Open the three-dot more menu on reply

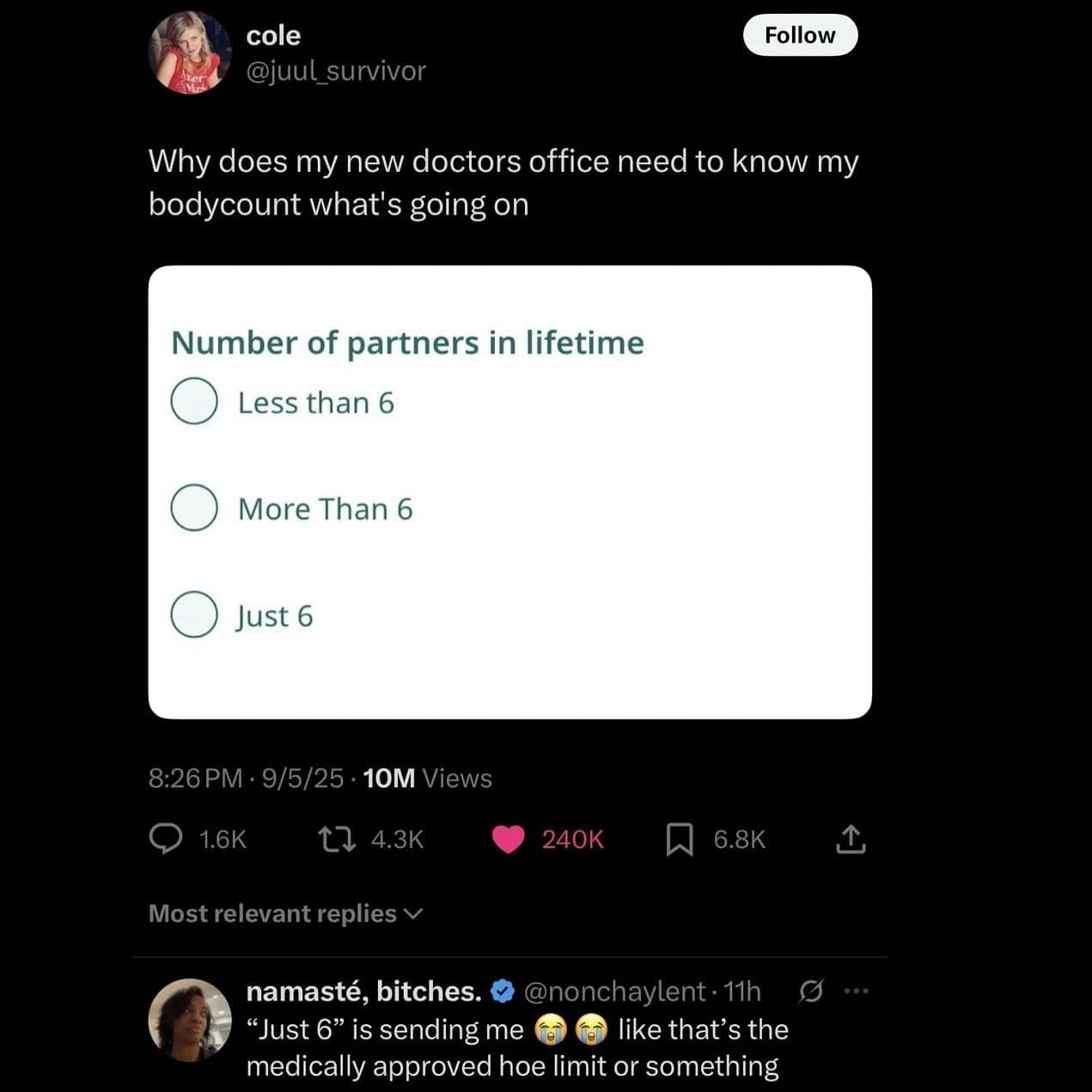point(857,991)
